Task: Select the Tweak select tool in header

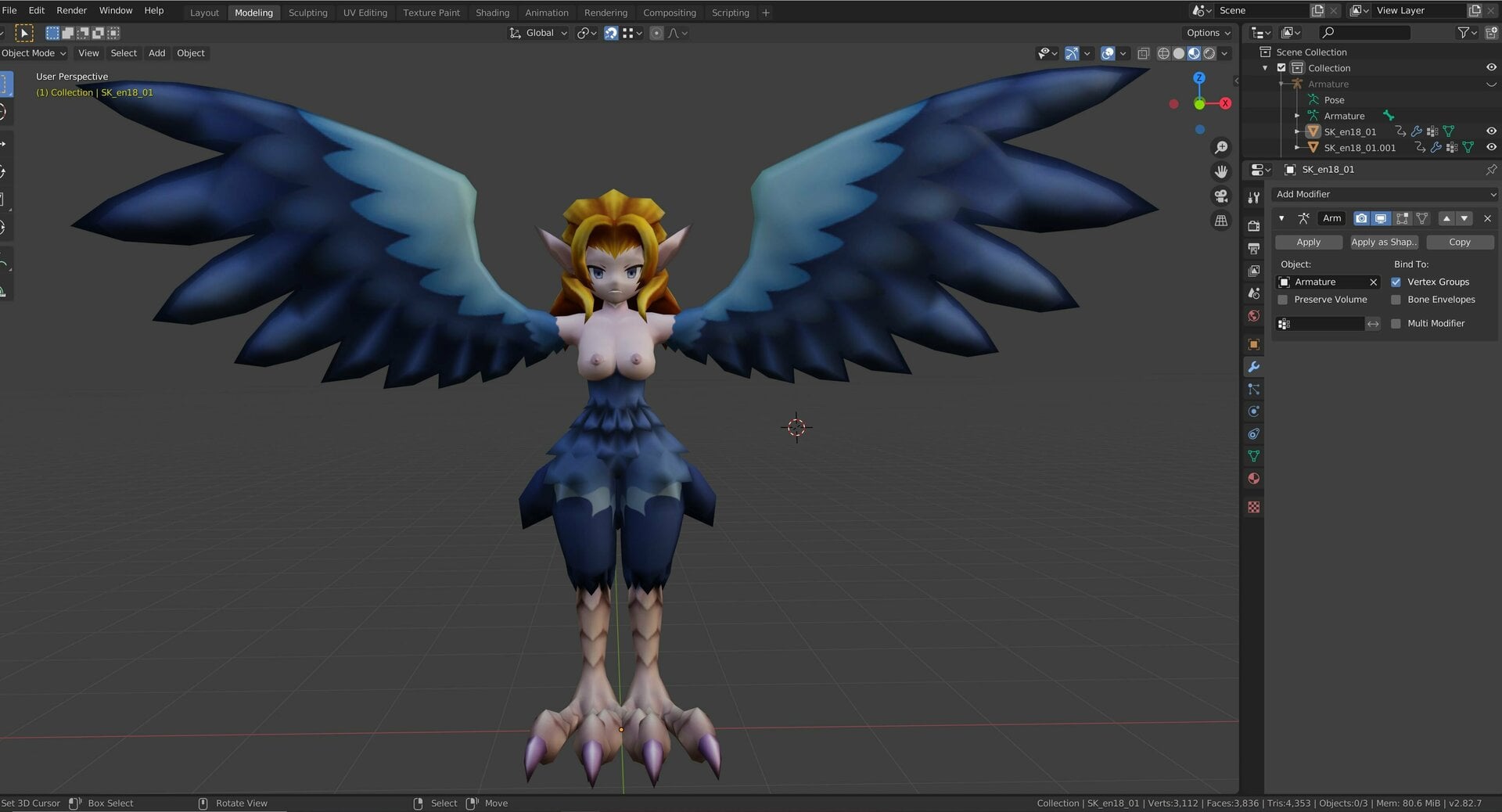Action: [x=24, y=33]
